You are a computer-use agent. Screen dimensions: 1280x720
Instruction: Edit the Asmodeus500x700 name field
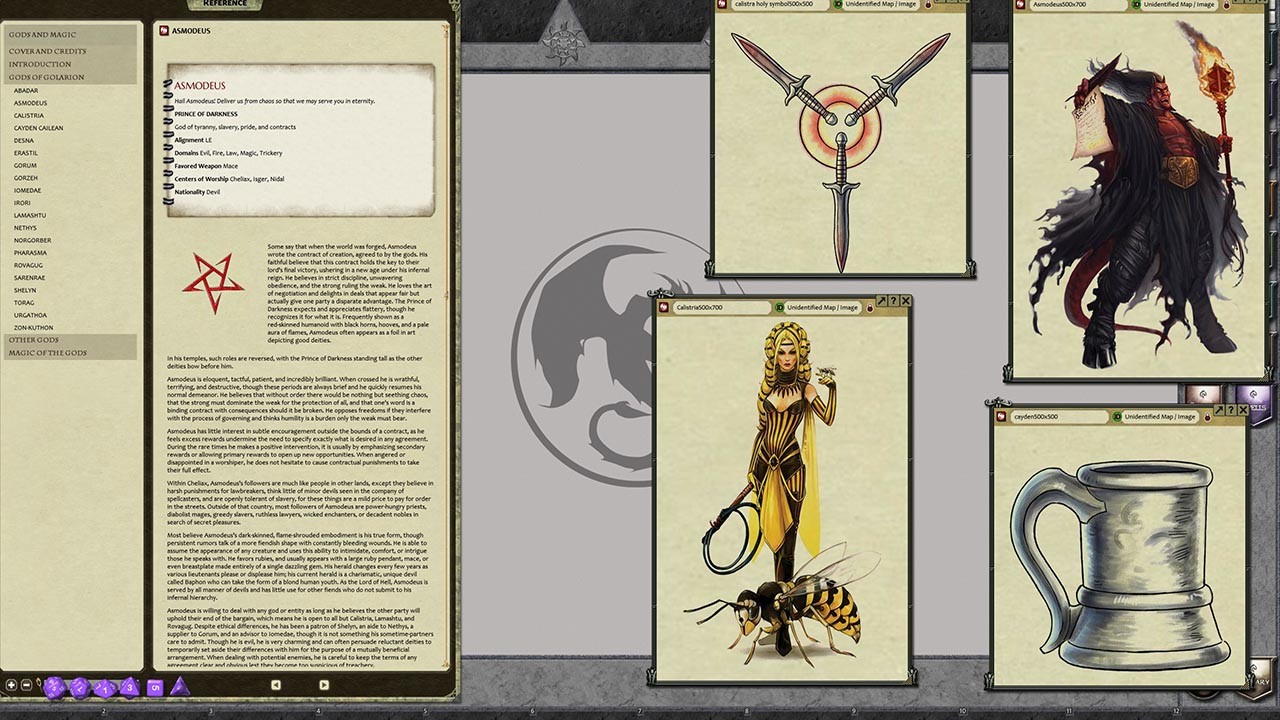[x=1079, y=4]
